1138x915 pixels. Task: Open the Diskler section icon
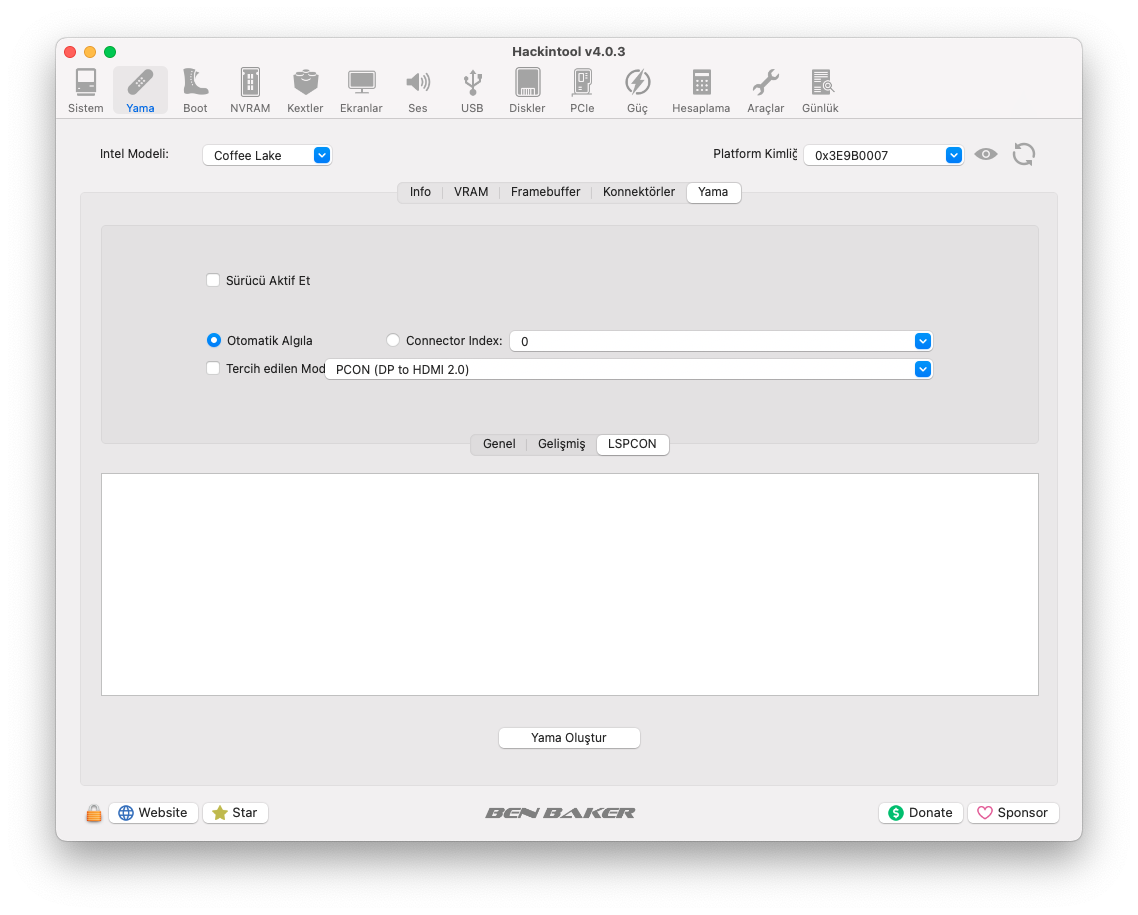527,90
